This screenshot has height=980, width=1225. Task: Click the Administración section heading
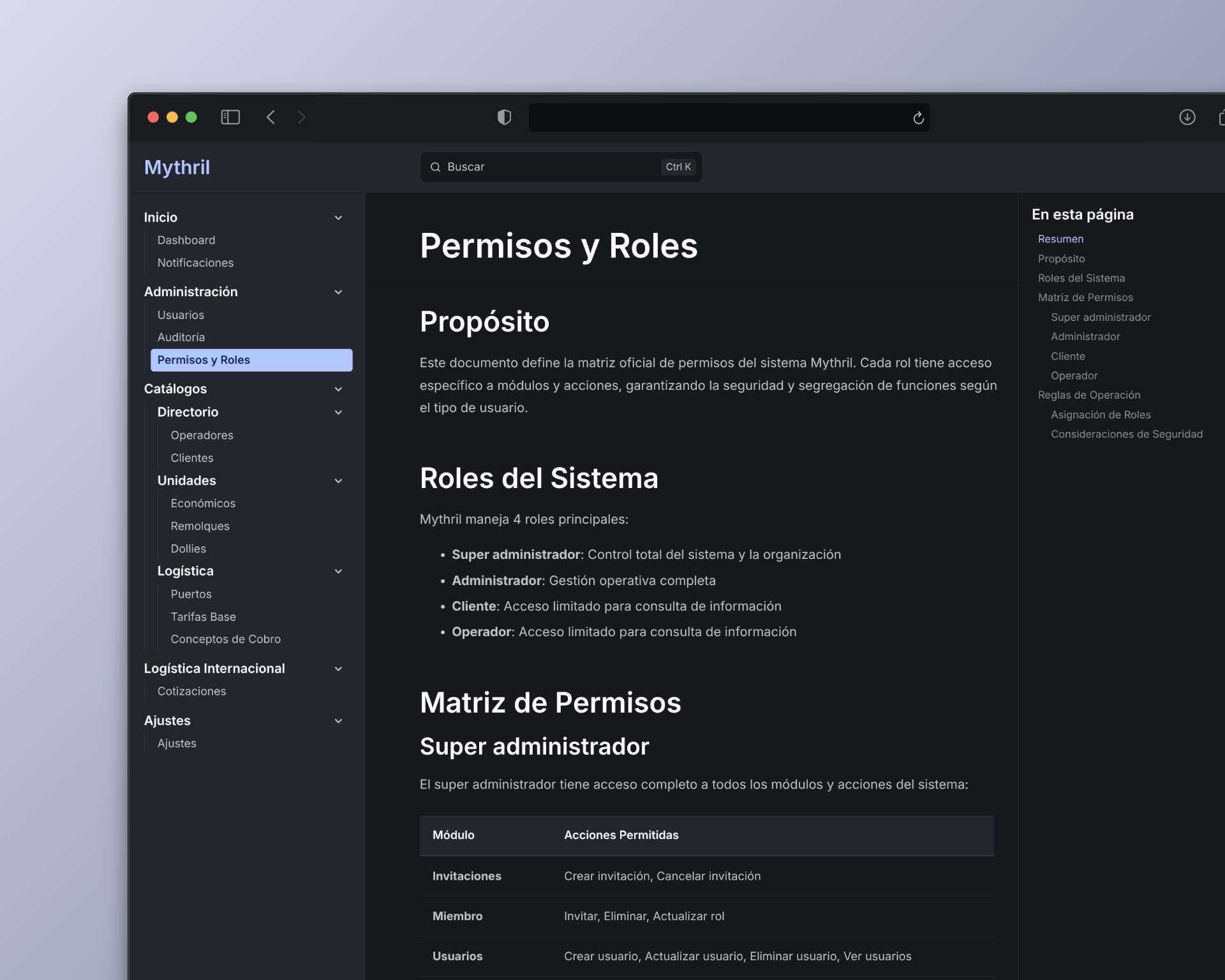(x=191, y=292)
